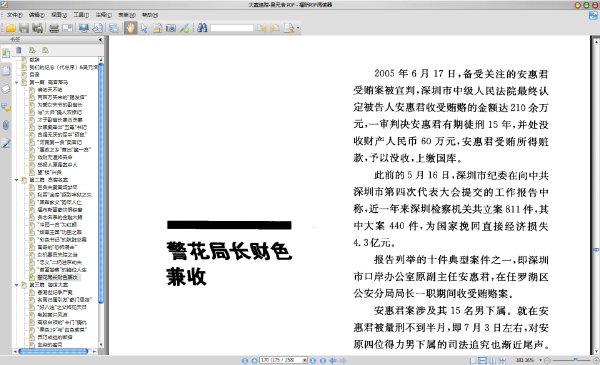
Task: Choose the arrow Select tool
Action: tap(144, 28)
